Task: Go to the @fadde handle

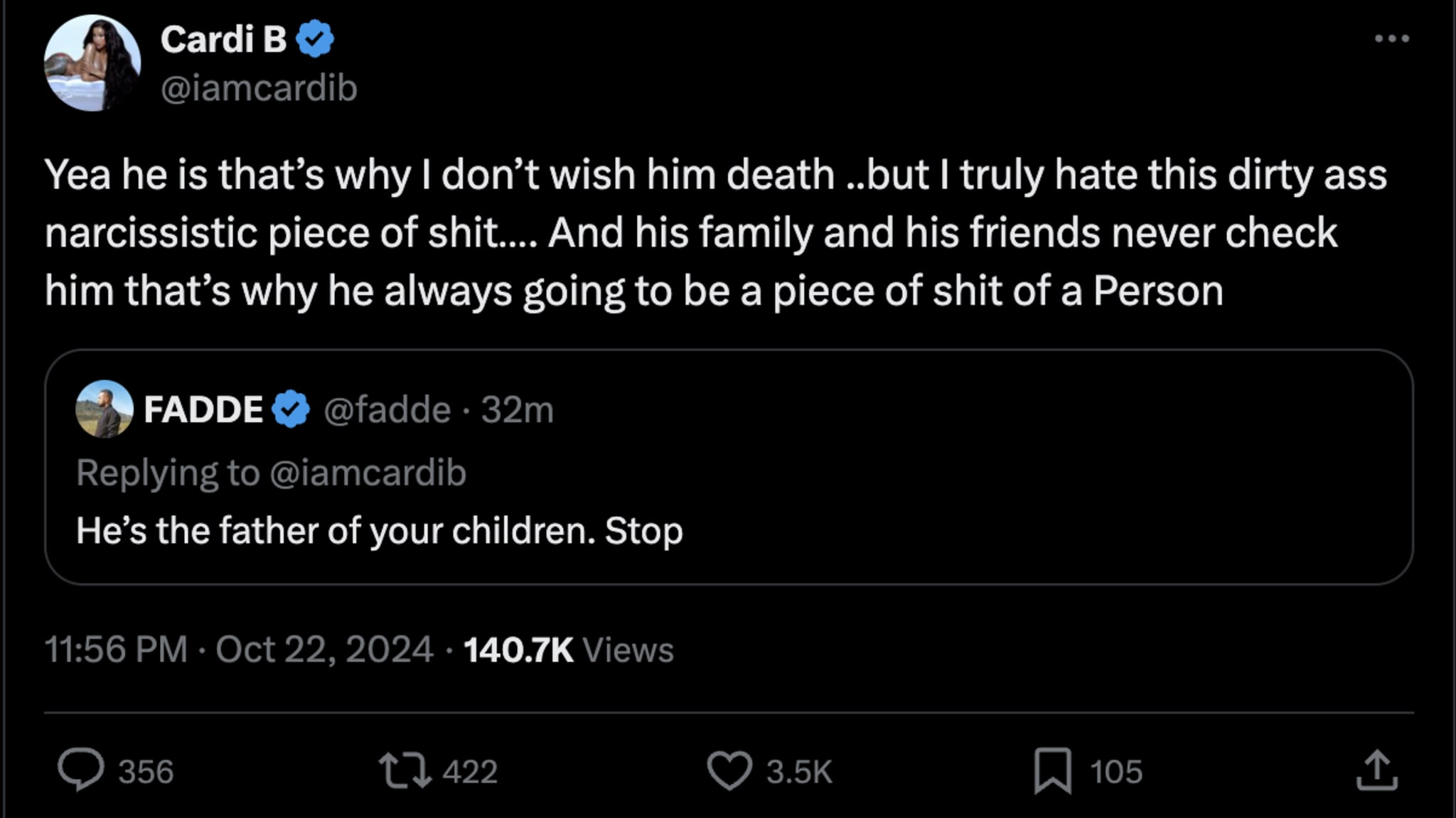Action: pyautogui.click(x=387, y=409)
